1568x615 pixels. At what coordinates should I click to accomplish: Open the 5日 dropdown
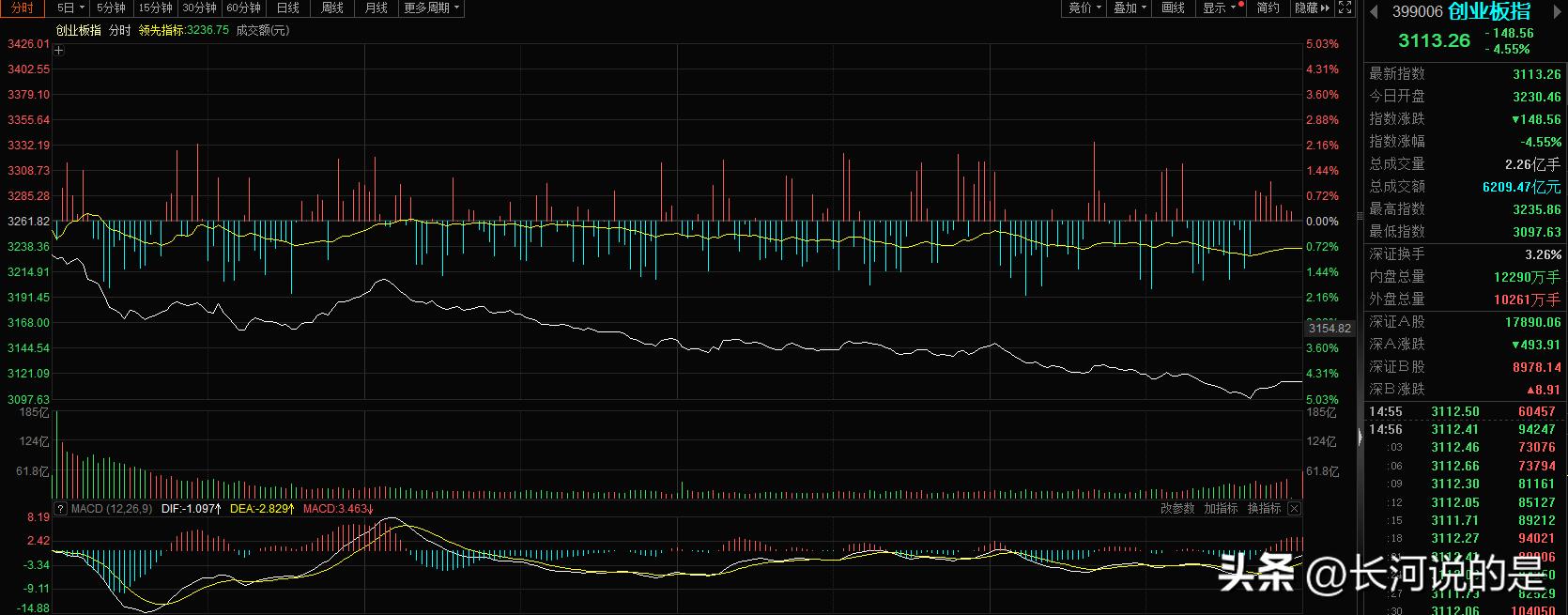point(69,8)
